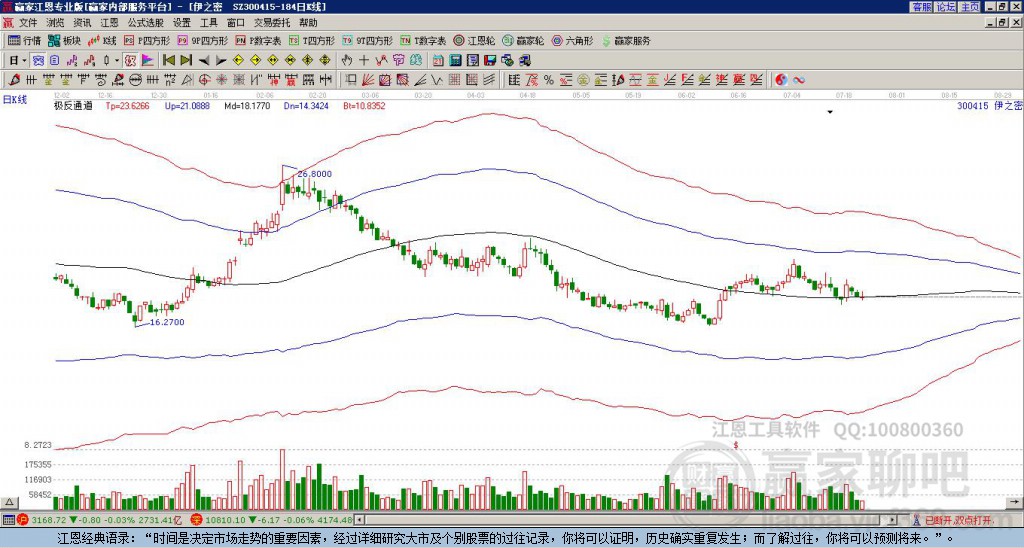Click the truck icon on toolbar
The width and height of the screenshot is (1024, 548).
(x=525, y=61)
